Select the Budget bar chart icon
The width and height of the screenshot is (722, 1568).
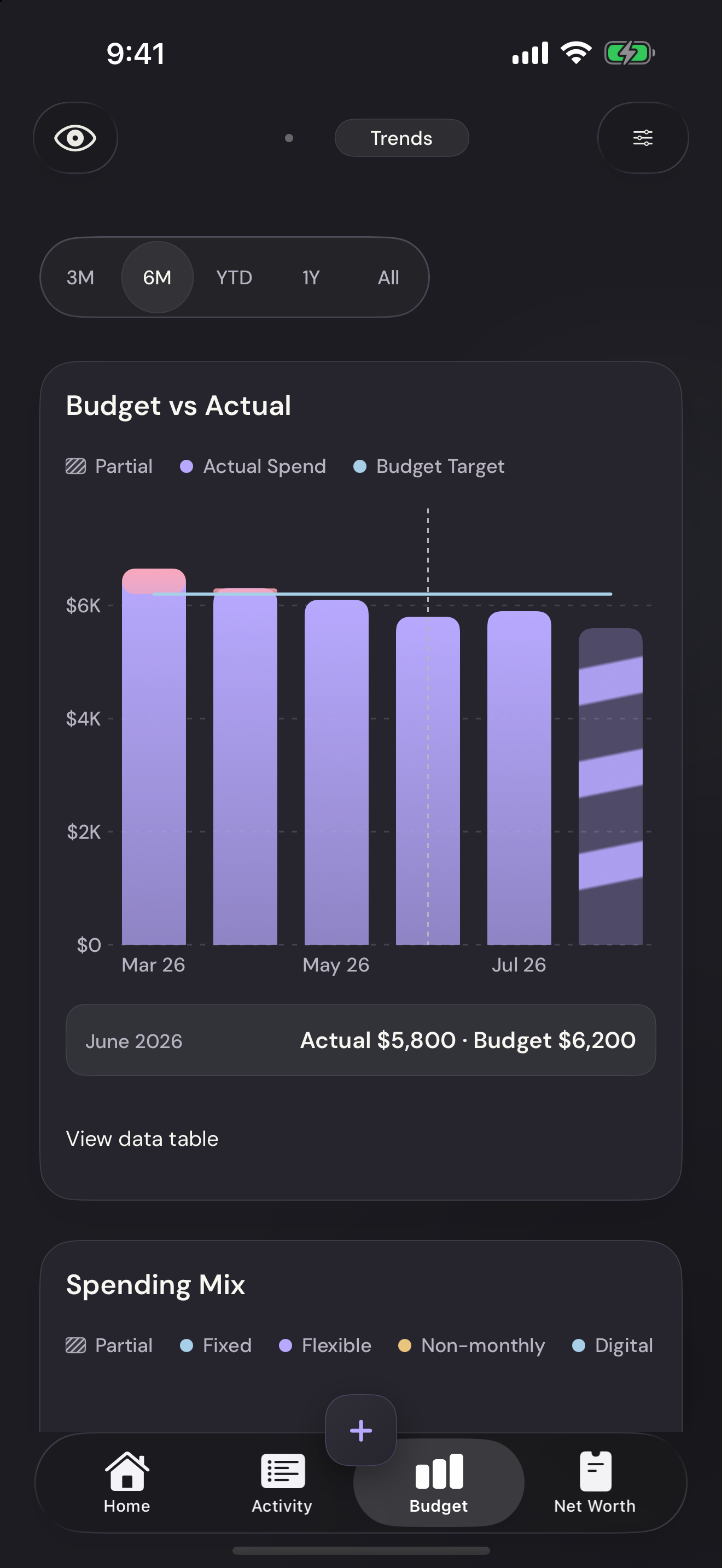point(439,1471)
